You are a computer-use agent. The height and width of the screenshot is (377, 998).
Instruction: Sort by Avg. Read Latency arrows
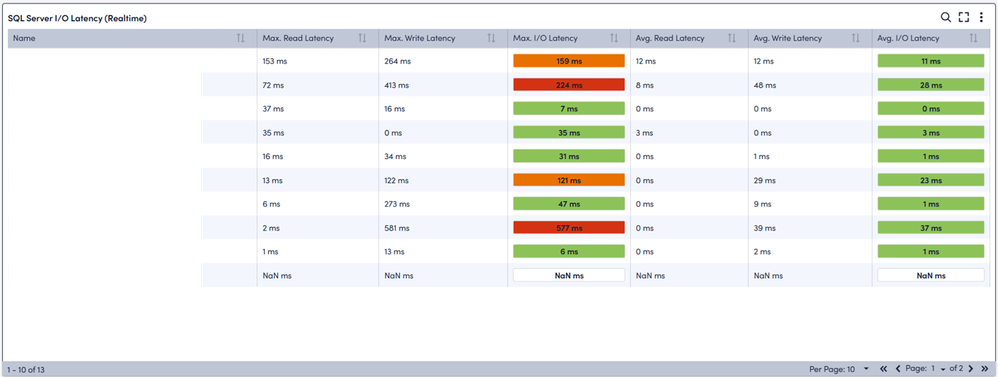(731, 38)
